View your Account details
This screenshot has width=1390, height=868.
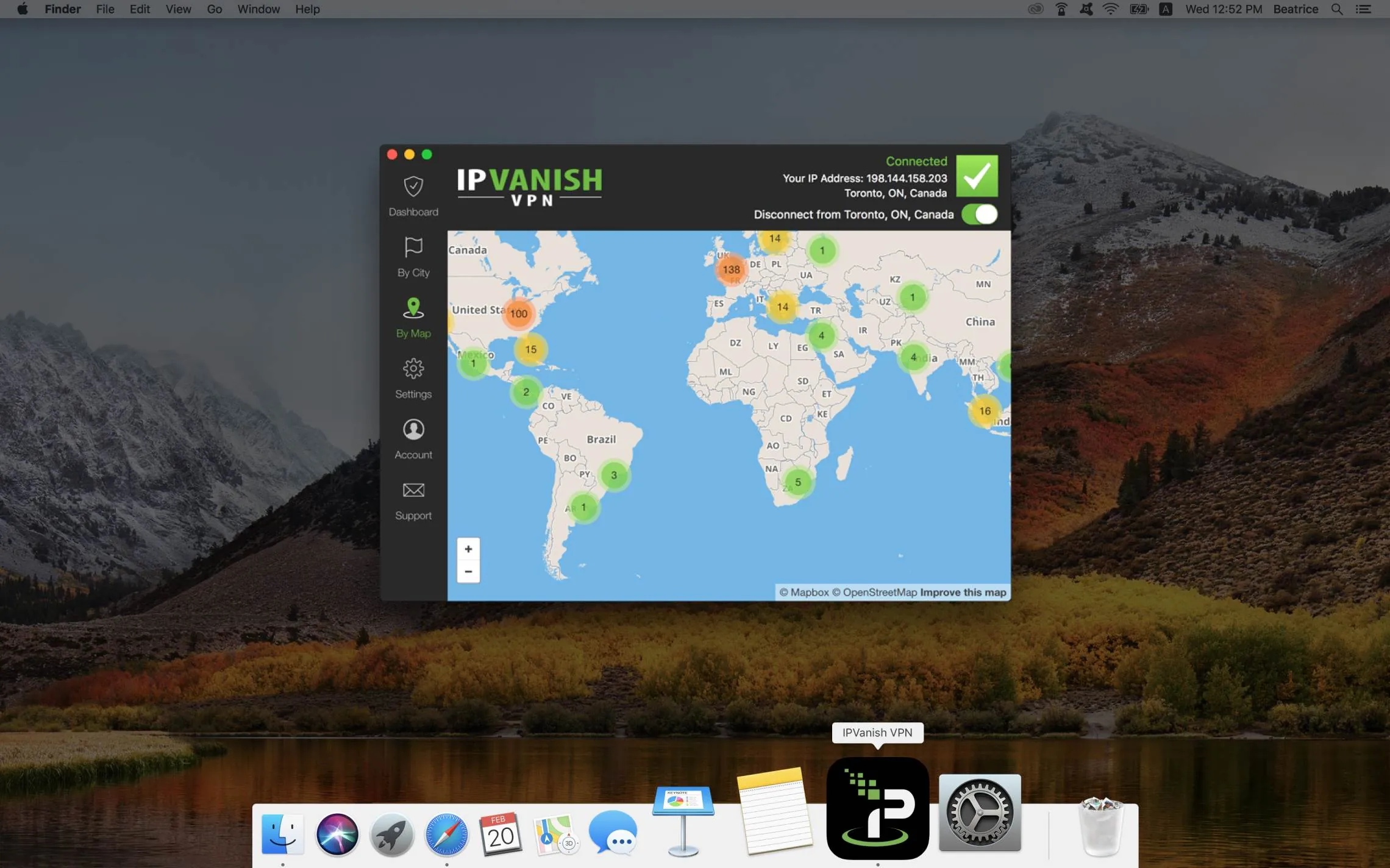click(x=413, y=438)
